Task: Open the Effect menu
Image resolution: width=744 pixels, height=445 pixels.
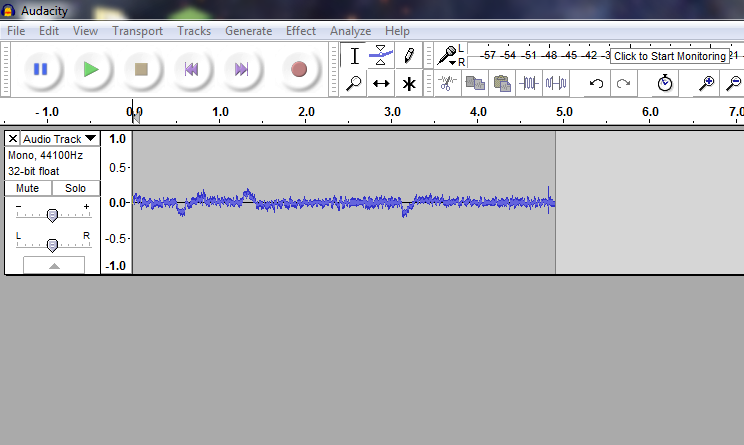Action: click(x=301, y=31)
